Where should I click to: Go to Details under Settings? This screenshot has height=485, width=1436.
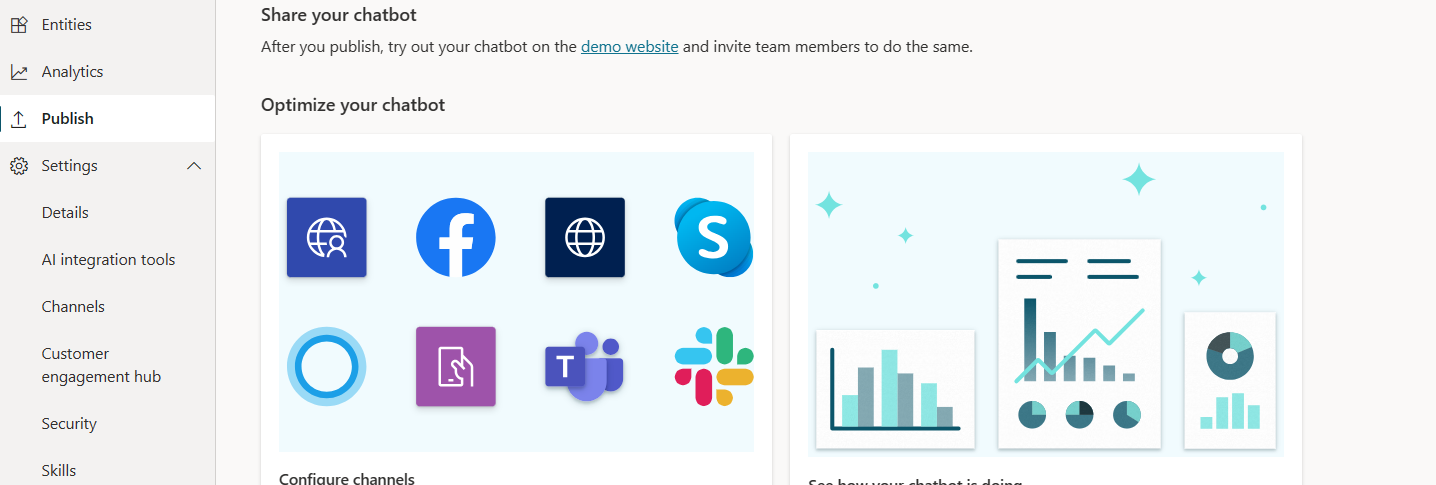65,213
